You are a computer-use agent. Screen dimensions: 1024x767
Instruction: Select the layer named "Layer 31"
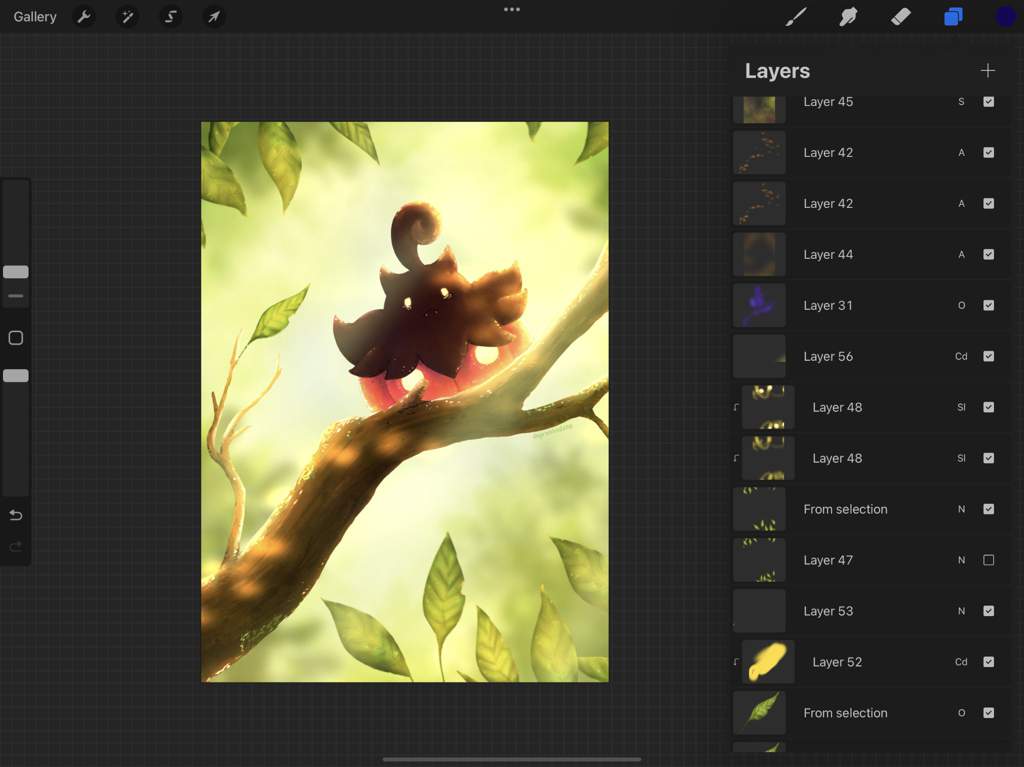(x=828, y=305)
